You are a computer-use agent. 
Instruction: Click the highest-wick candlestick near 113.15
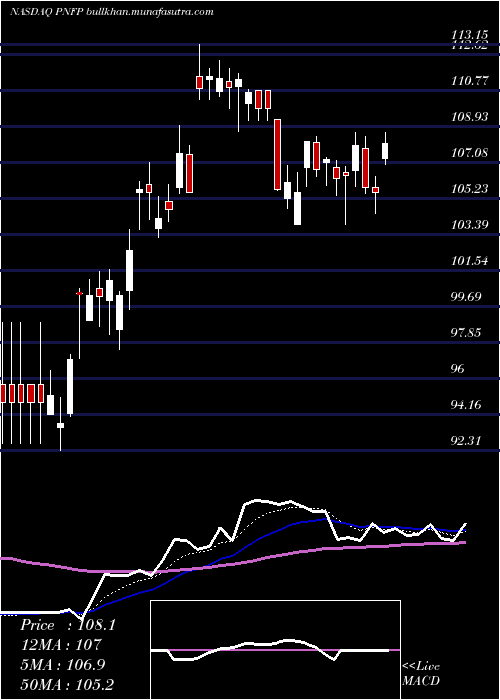click(x=199, y=72)
